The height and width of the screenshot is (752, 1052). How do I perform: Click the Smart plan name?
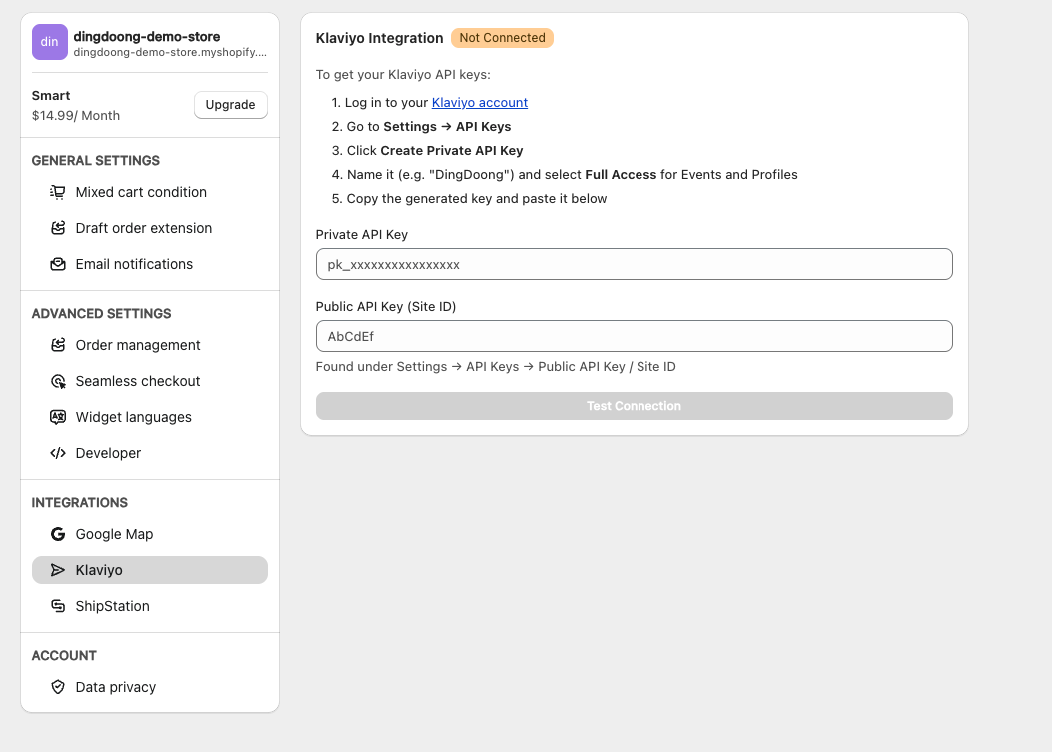pyautogui.click(x=51, y=95)
